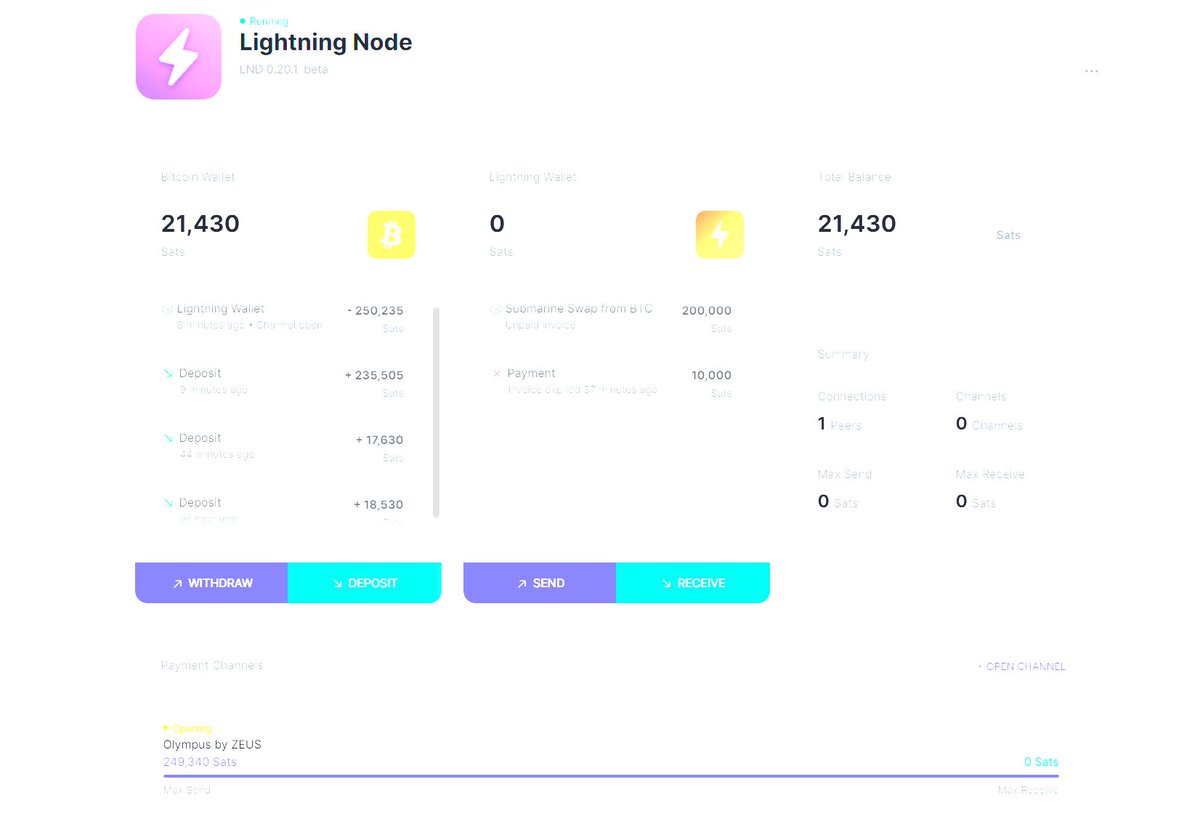Click the Opening status label
The image size is (1200, 835).
[x=188, y=729]
